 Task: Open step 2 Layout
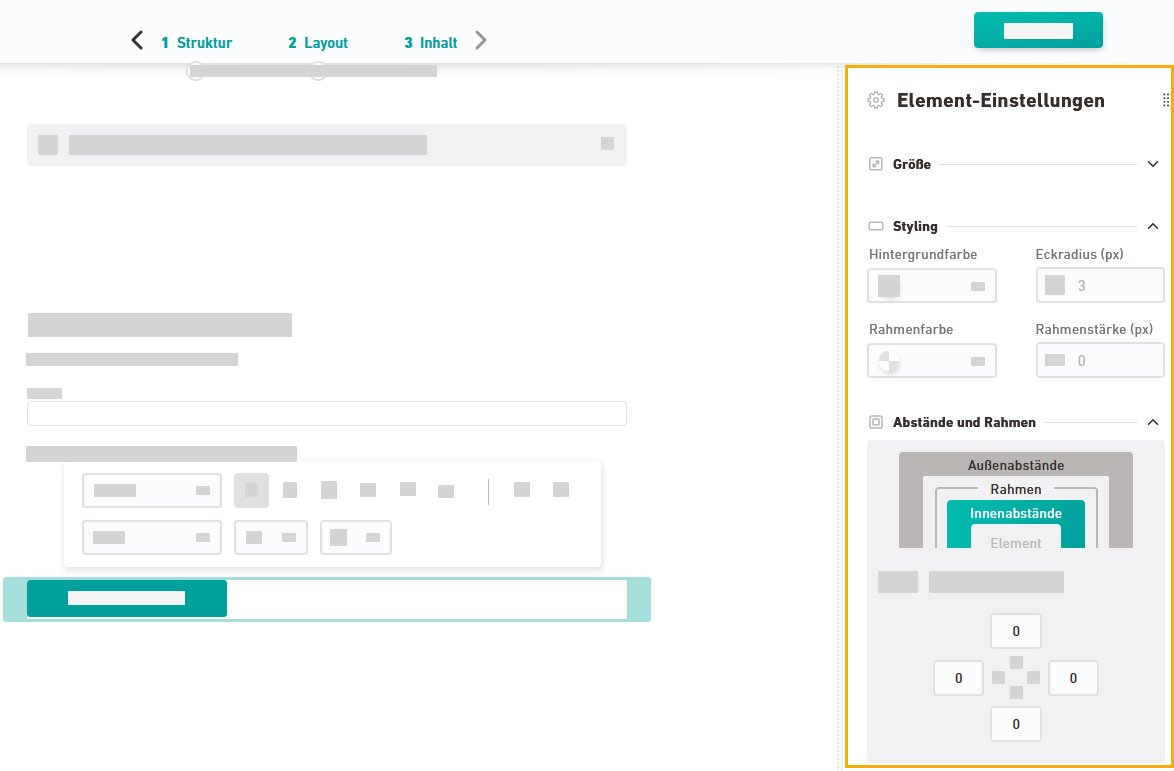318,43
